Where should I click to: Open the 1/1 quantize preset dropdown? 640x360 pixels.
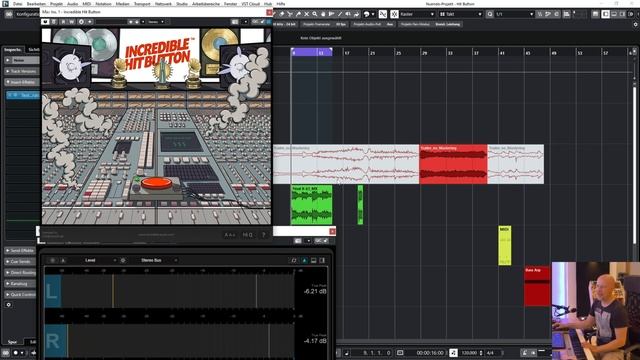[x=514, y=14]
